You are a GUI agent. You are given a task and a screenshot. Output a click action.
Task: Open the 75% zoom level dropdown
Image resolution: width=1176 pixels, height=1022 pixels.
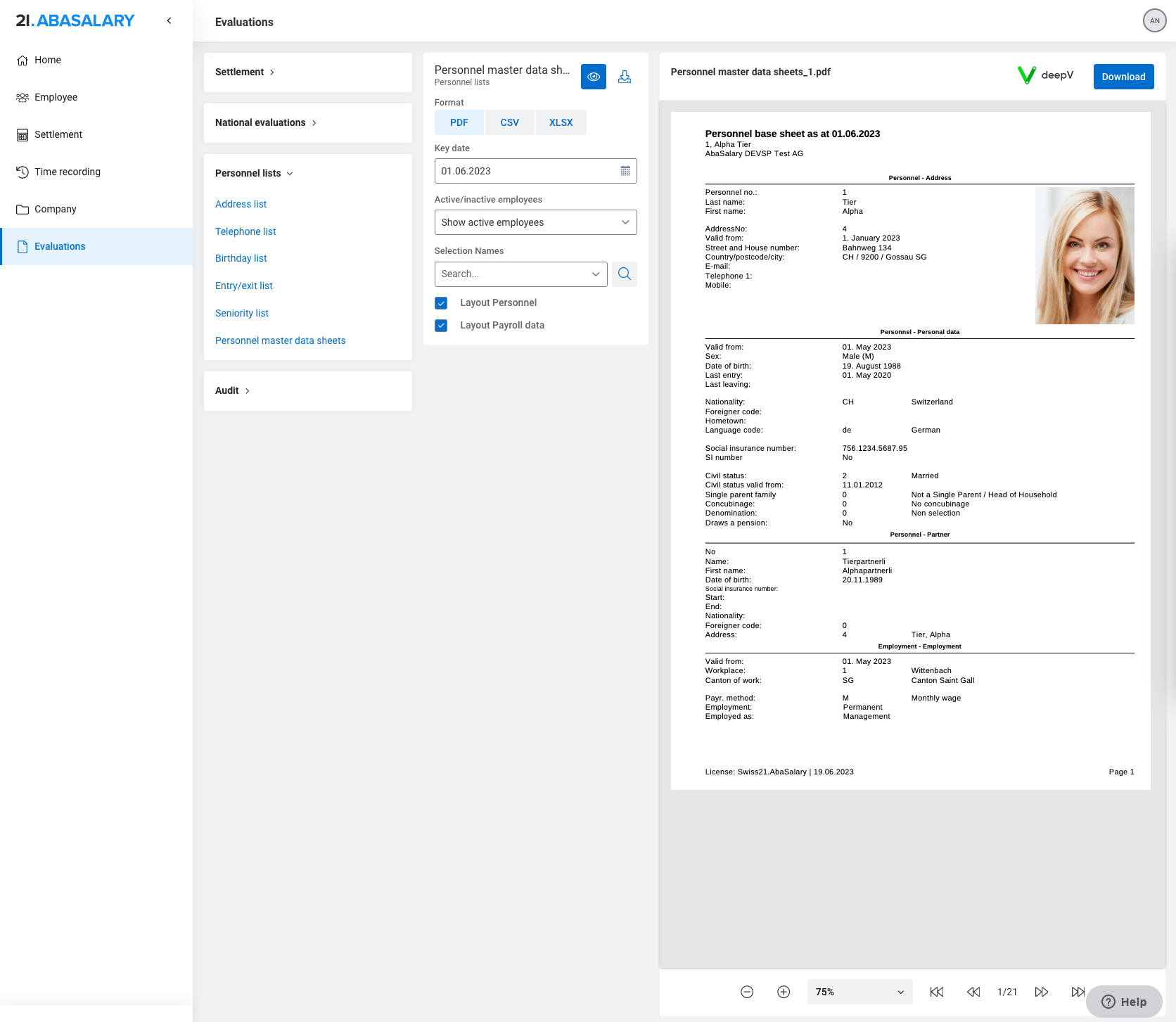click(859, 992)
